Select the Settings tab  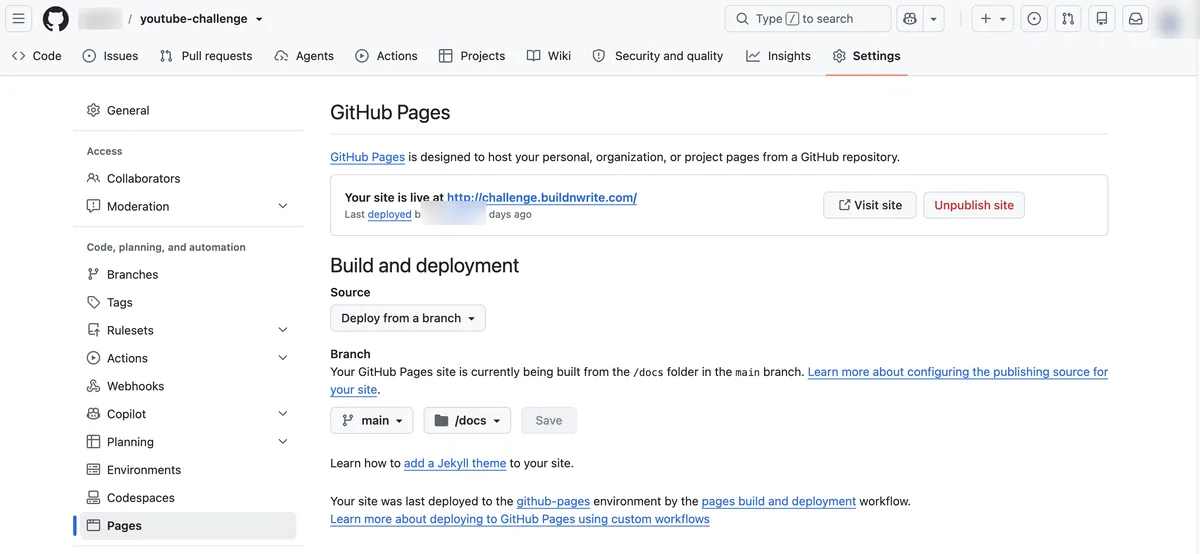pos(866,56)
